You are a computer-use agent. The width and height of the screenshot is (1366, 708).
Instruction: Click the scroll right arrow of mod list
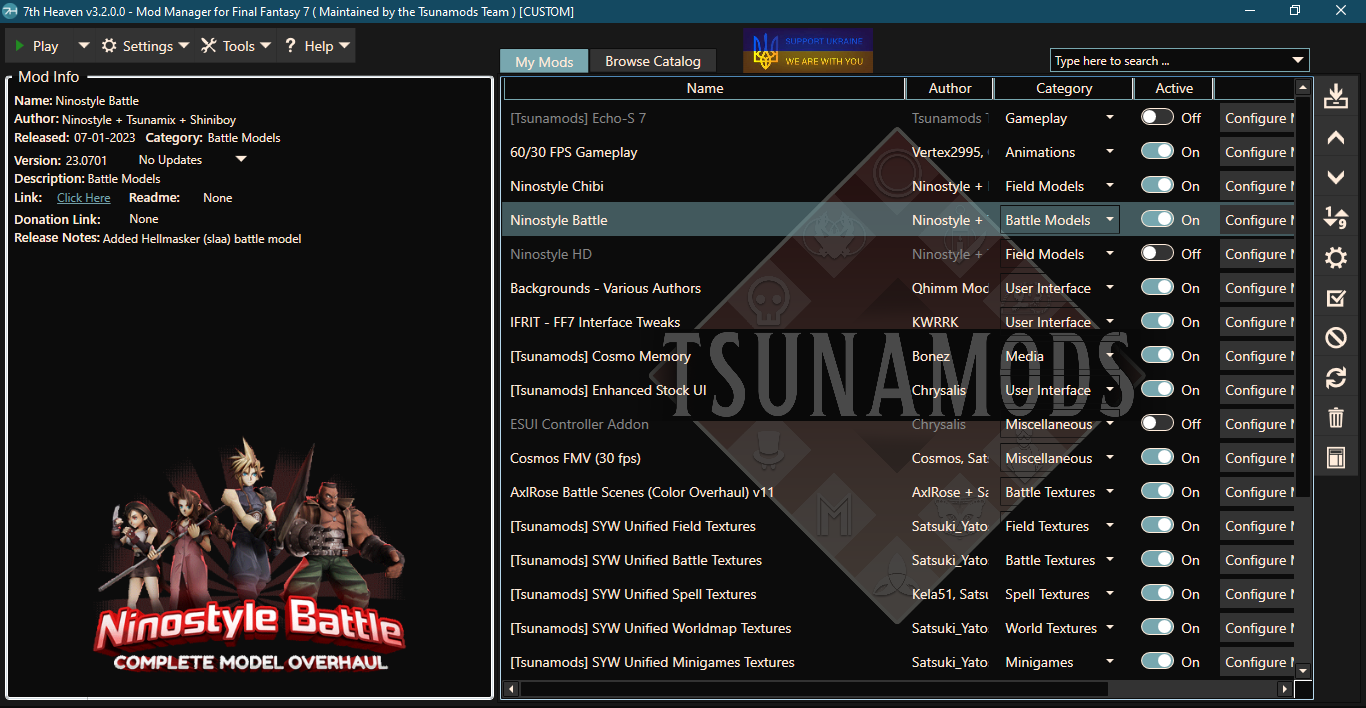point(1285,689)
